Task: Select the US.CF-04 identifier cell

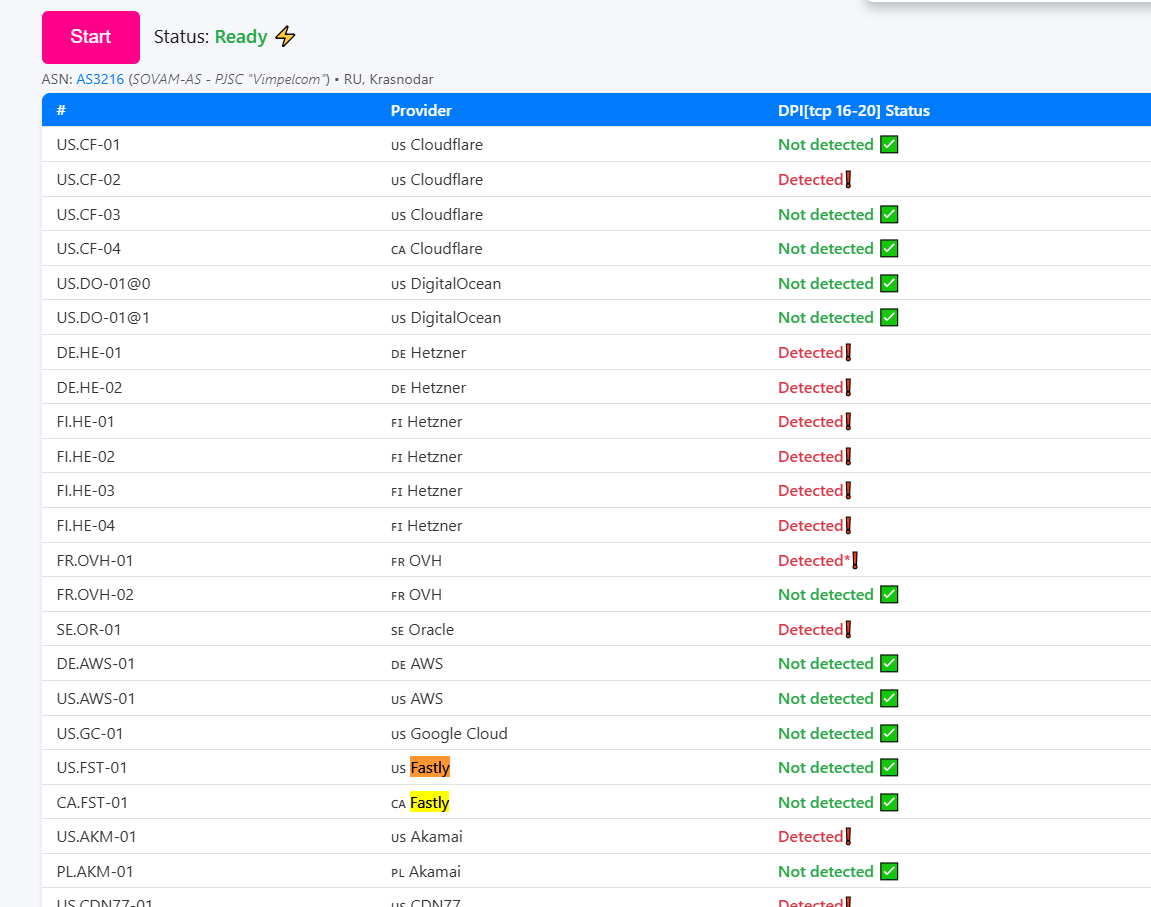Action: pos(88,249)
